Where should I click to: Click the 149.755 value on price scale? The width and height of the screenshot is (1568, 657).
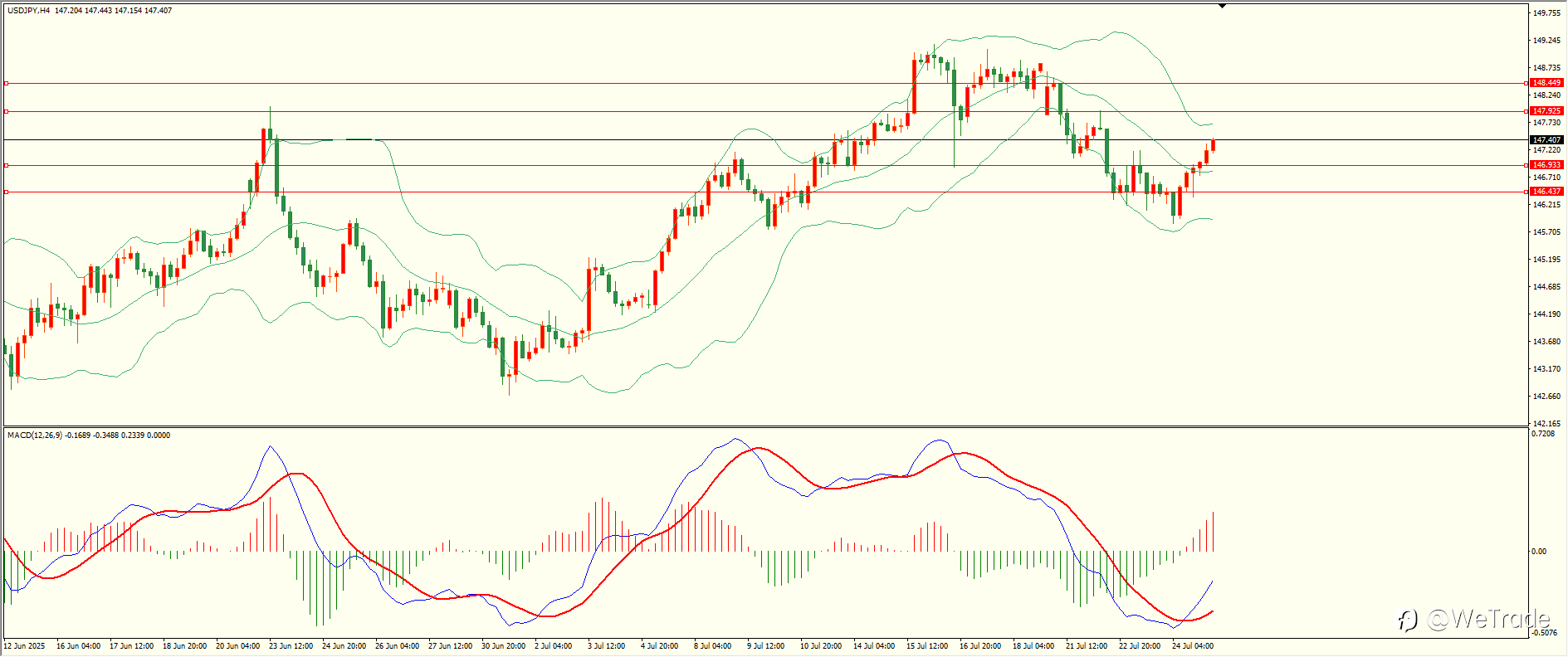pyautogui.click(x=1546, y=13)
